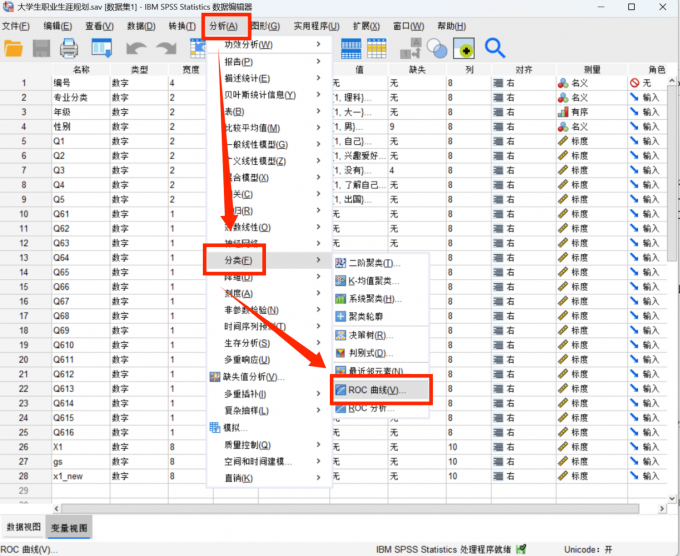Click the blue grid table toolbar icon
This screenshot has height=556, width=680.
pyautogui.click(x=351, y=48)
